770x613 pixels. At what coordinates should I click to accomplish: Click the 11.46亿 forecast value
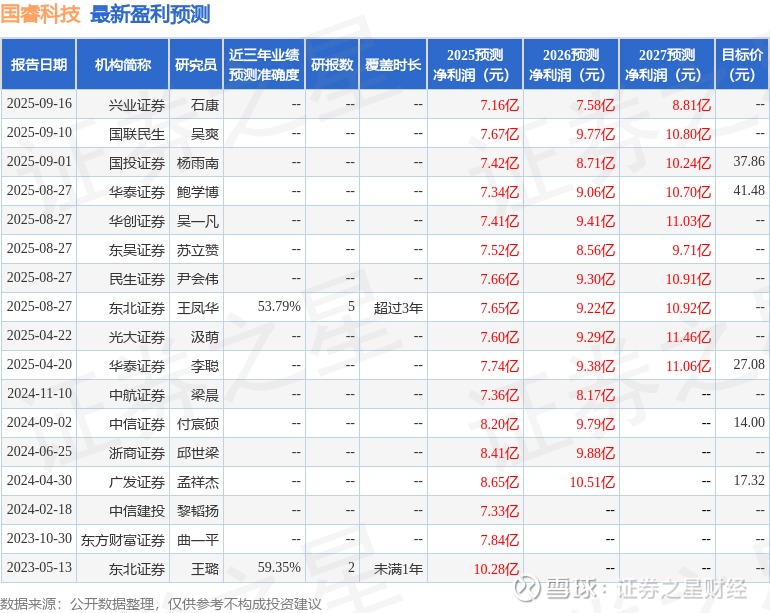click(x=688, y=337)
